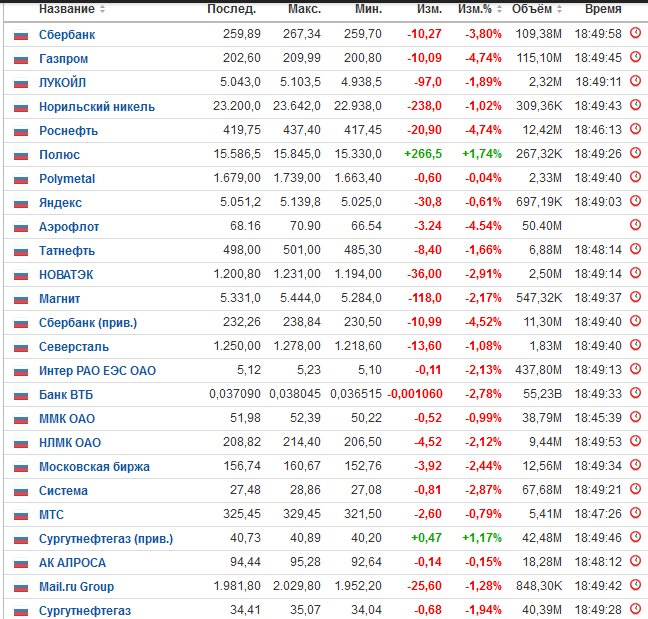Click the clock icon in the Норильский никель row

[x=636, y=105]
